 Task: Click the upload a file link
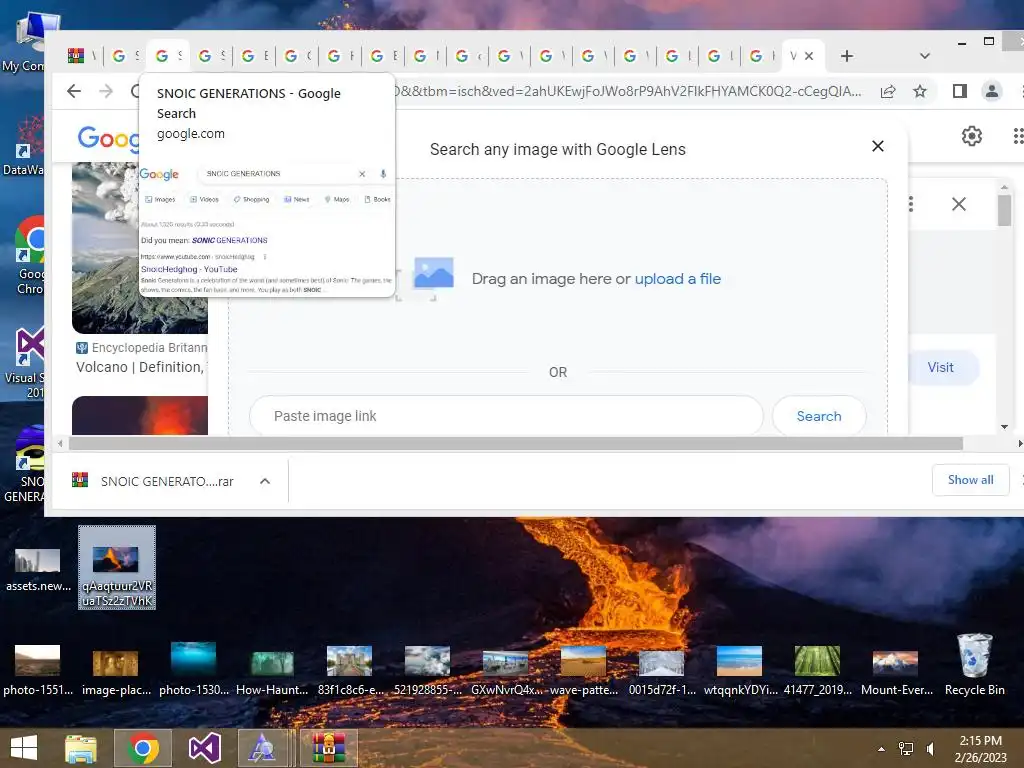tap(677, 279)
